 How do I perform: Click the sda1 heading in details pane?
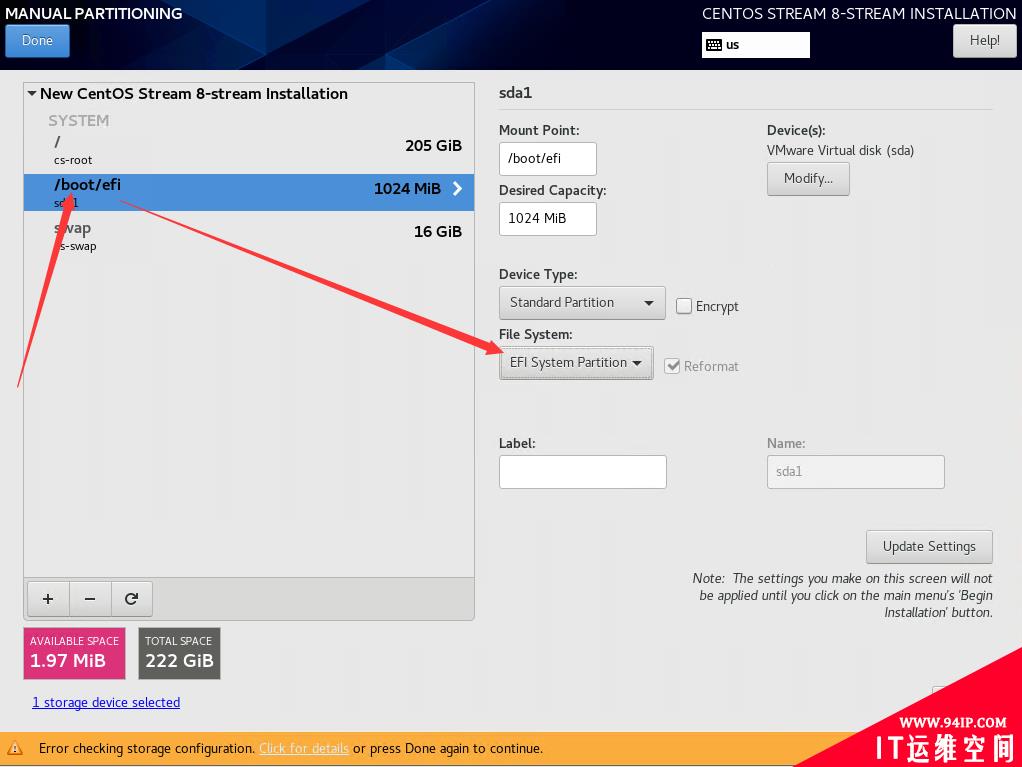point(515,93)
